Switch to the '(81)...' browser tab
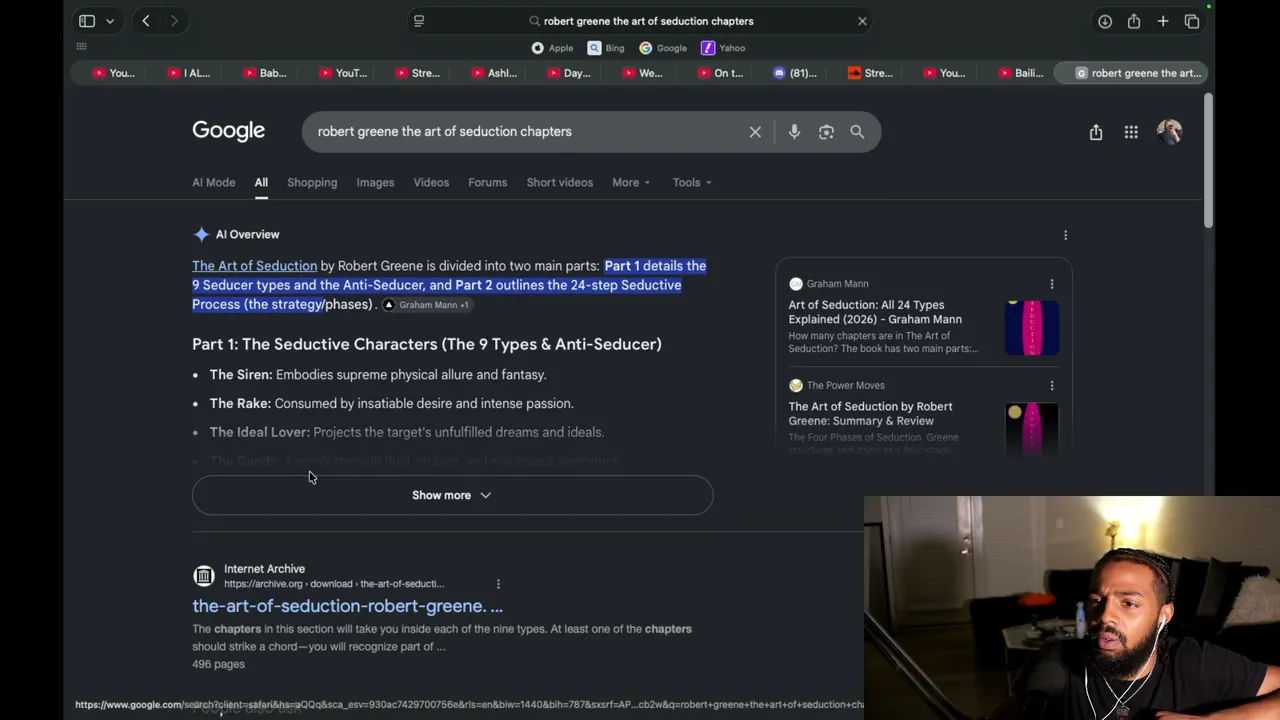 tap(795, 73)
